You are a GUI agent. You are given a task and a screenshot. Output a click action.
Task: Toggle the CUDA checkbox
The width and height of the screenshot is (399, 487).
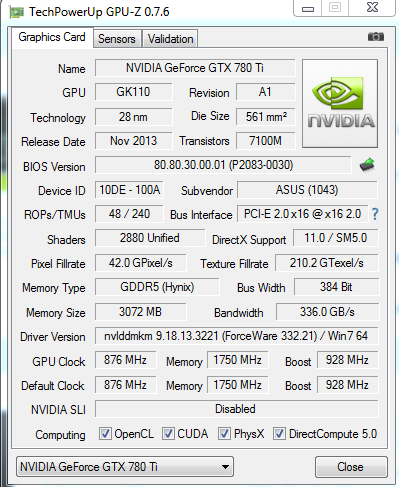(168, 434)
